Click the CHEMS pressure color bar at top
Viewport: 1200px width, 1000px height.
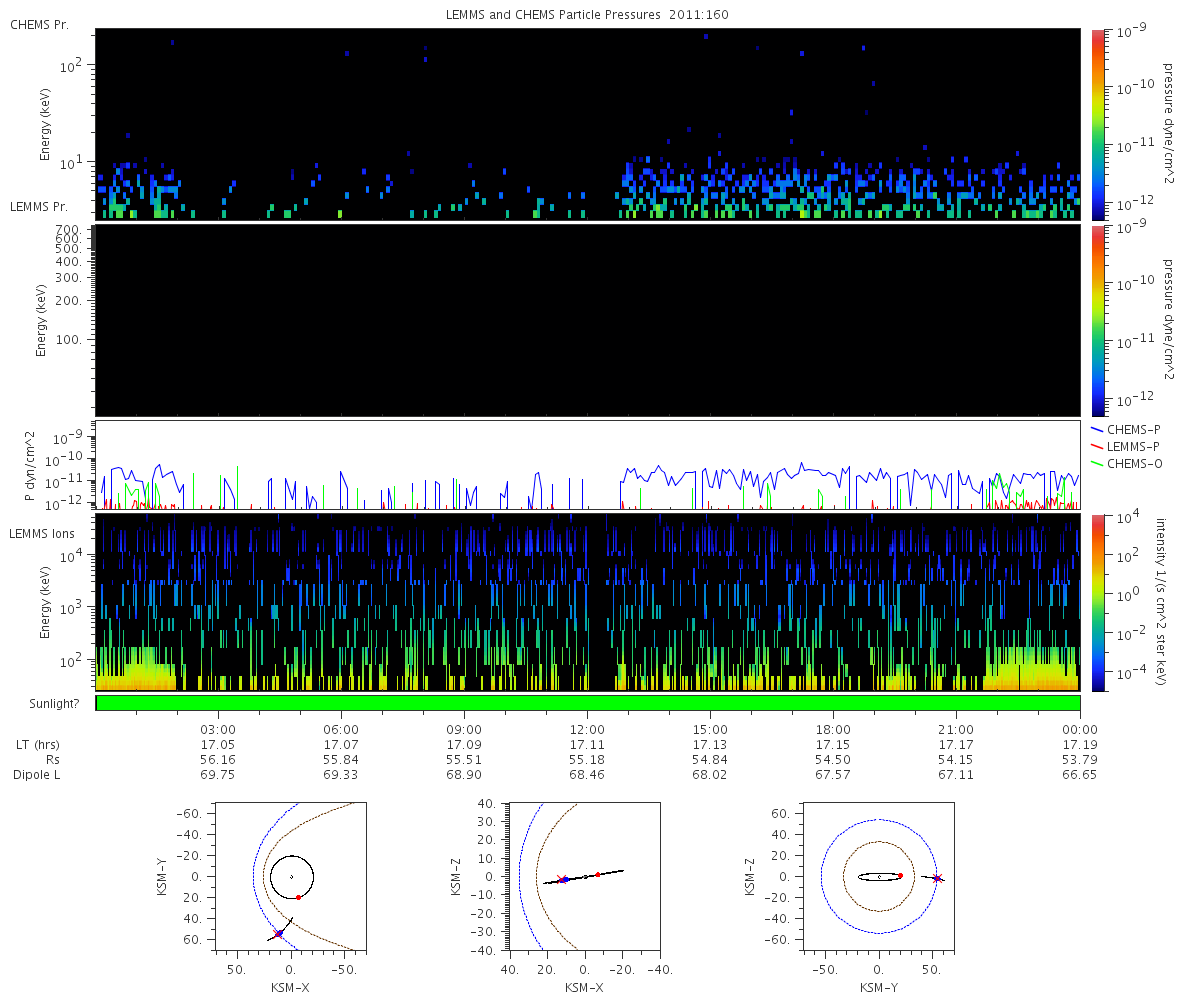tap(1098, 124)
